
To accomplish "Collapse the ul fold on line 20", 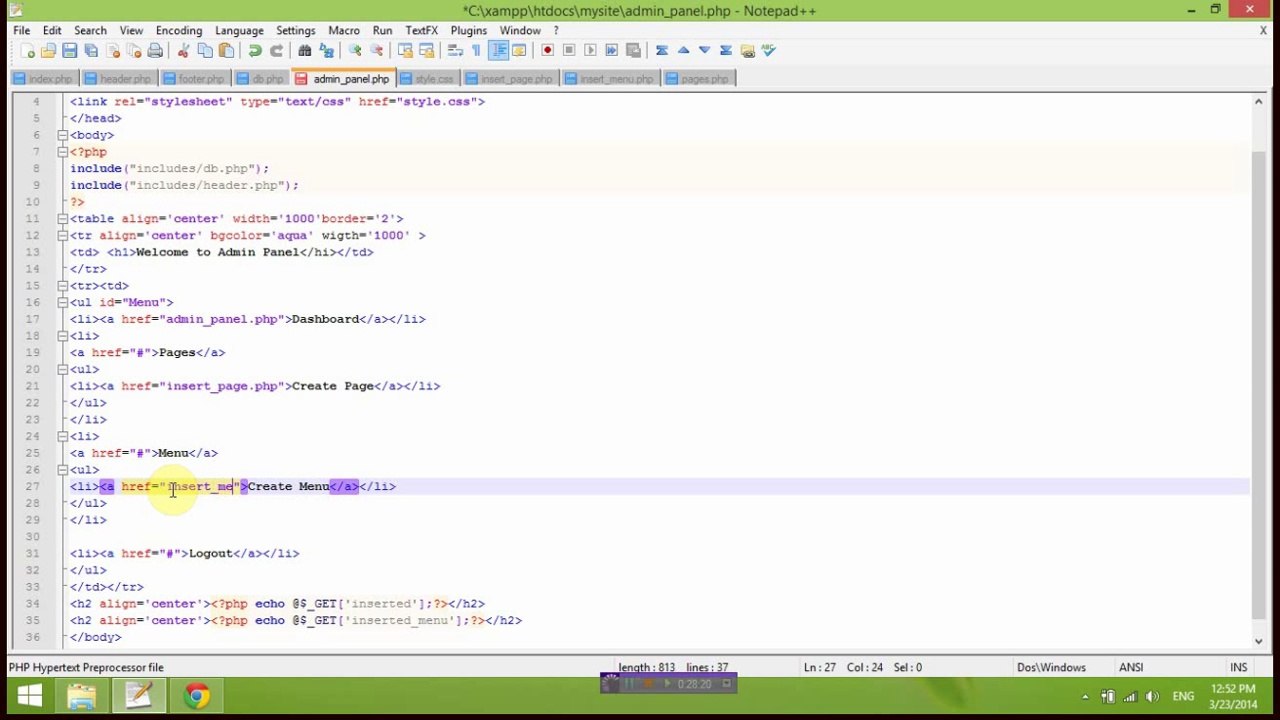I will (62, 369).
